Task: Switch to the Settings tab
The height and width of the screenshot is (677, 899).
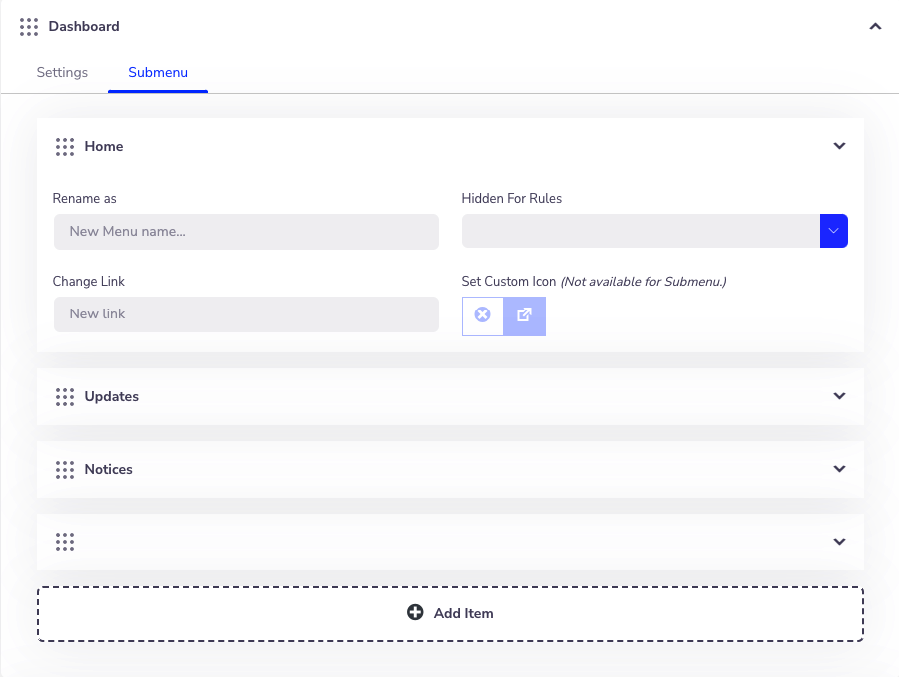Action: click(62, 72)
